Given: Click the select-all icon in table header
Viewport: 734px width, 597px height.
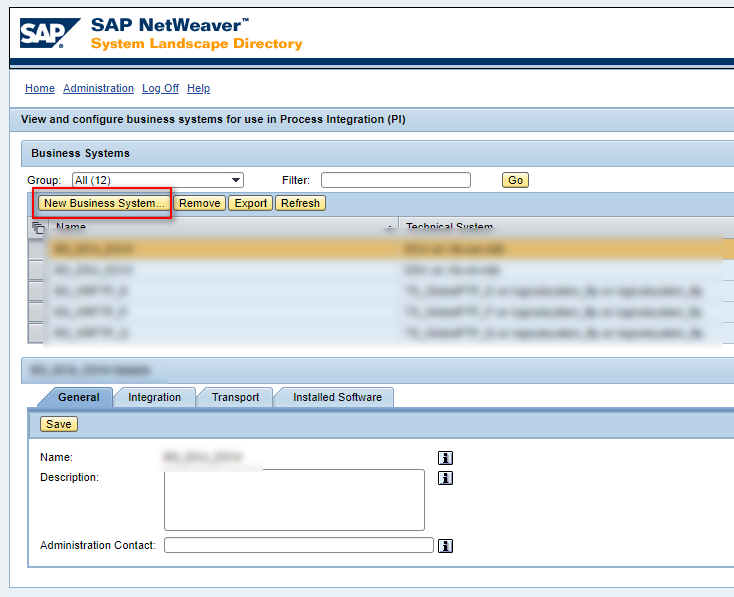Looking at the screenshot, I should (x=39, y=228).
